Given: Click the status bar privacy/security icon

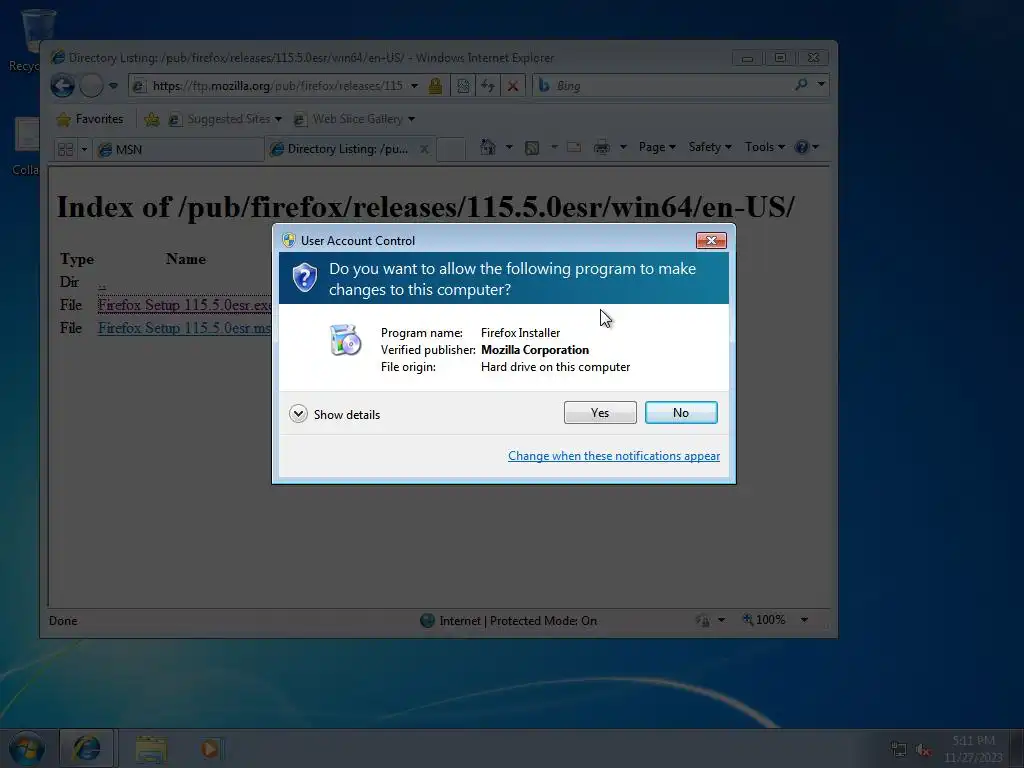Looking at the screenshot, I should 703,620.
